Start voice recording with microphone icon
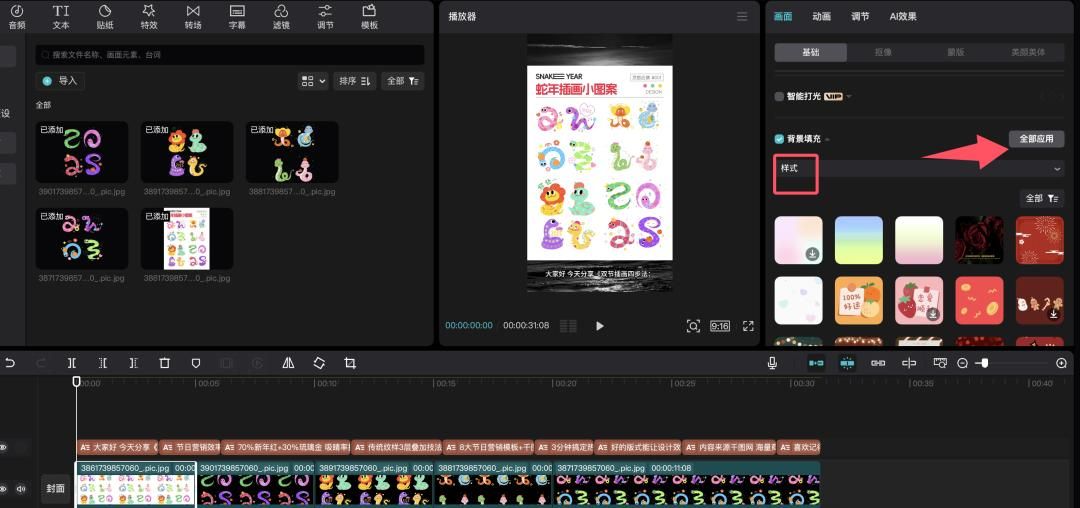The width and height of the screenshot is (1080, 508). [773, 363]
